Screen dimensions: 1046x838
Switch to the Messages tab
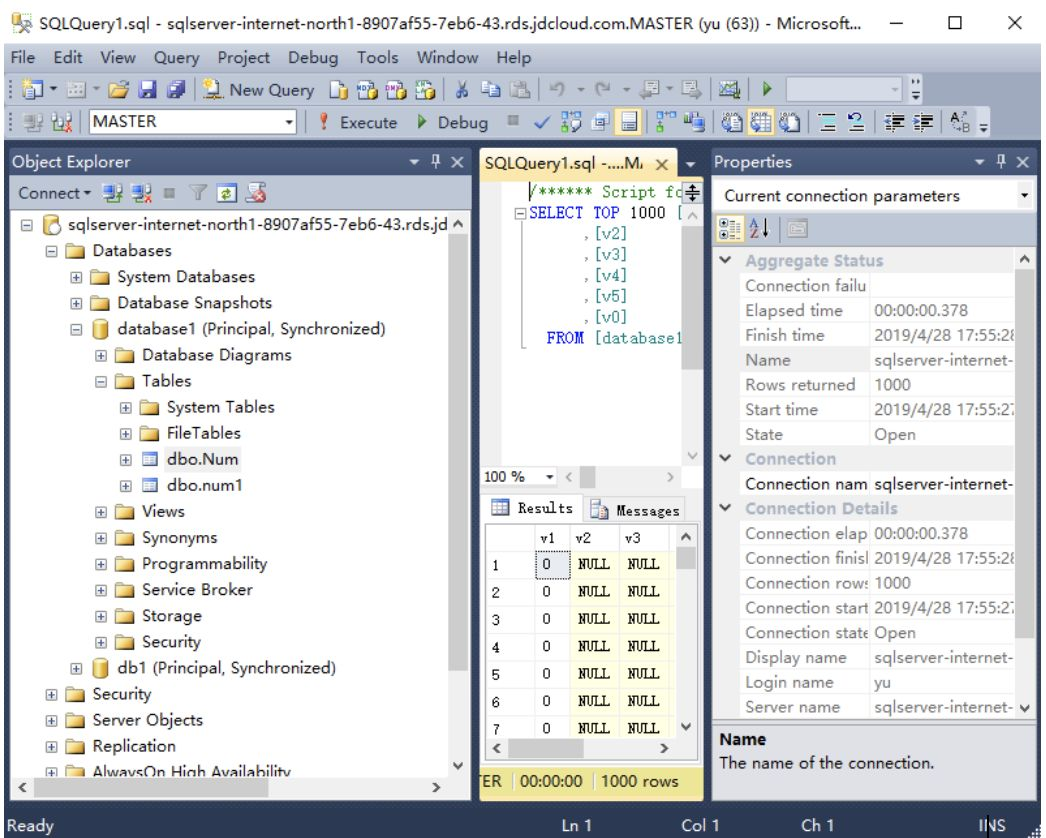635,510
